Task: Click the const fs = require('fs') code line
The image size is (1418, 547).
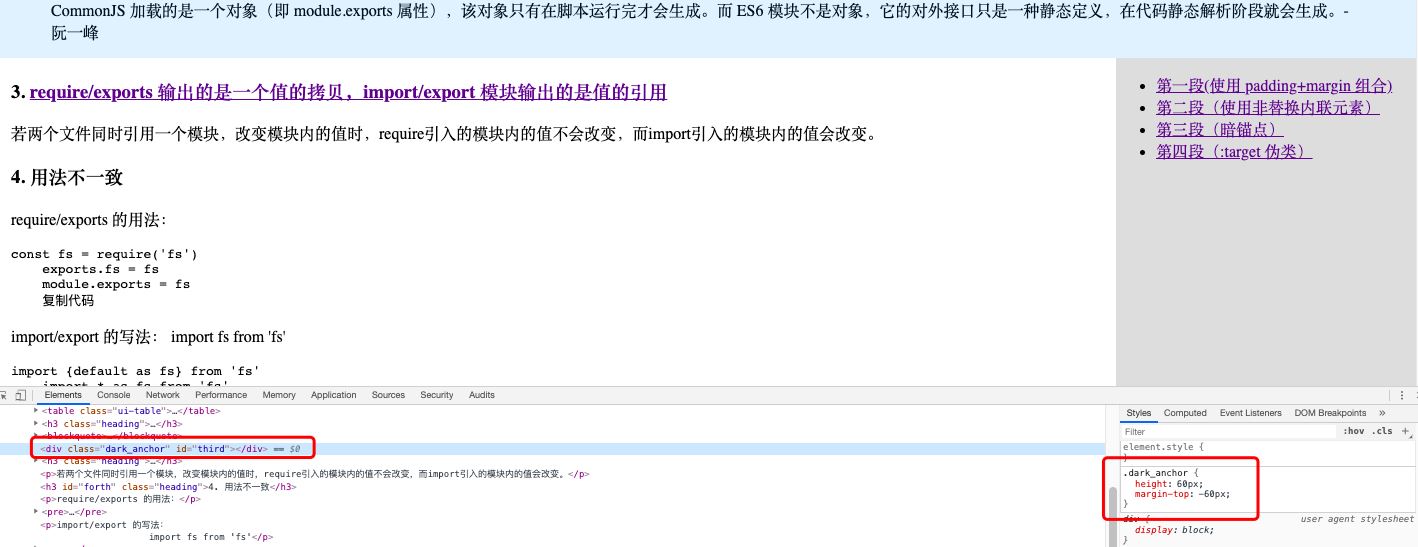Action: tap(104, 254)
